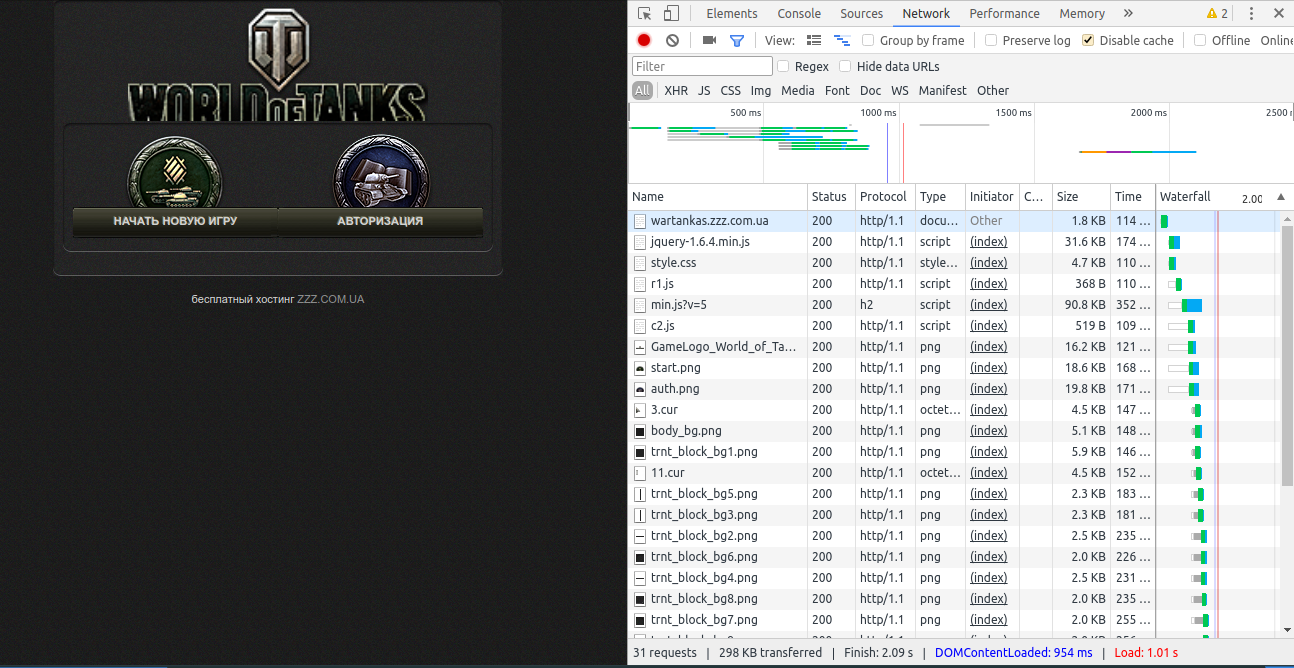Open the Sources tab

pos(861,13)
